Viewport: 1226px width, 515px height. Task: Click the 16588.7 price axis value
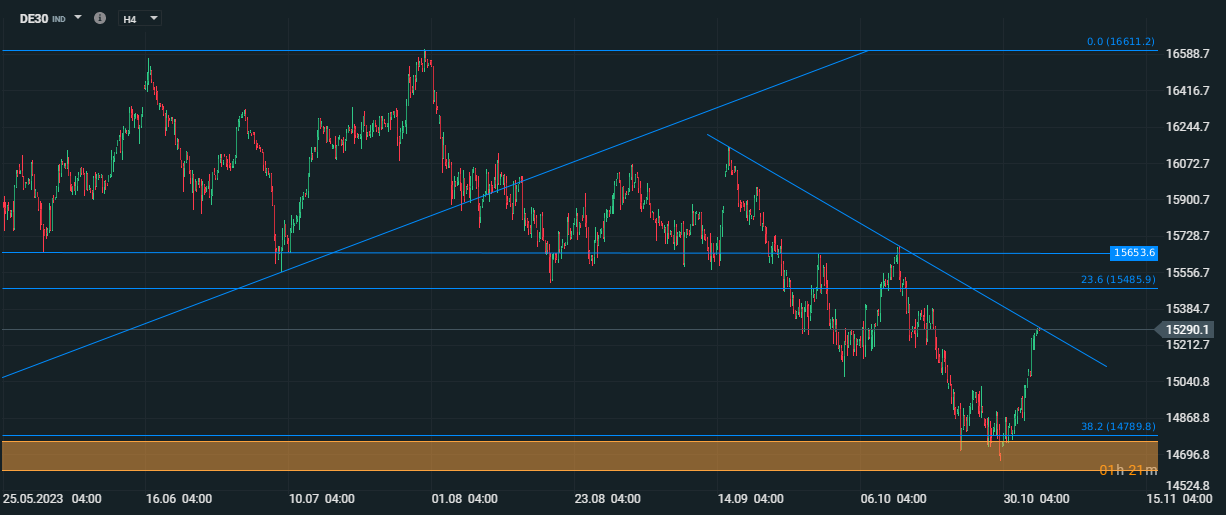pyautogui.click(x=1188, y=54)
